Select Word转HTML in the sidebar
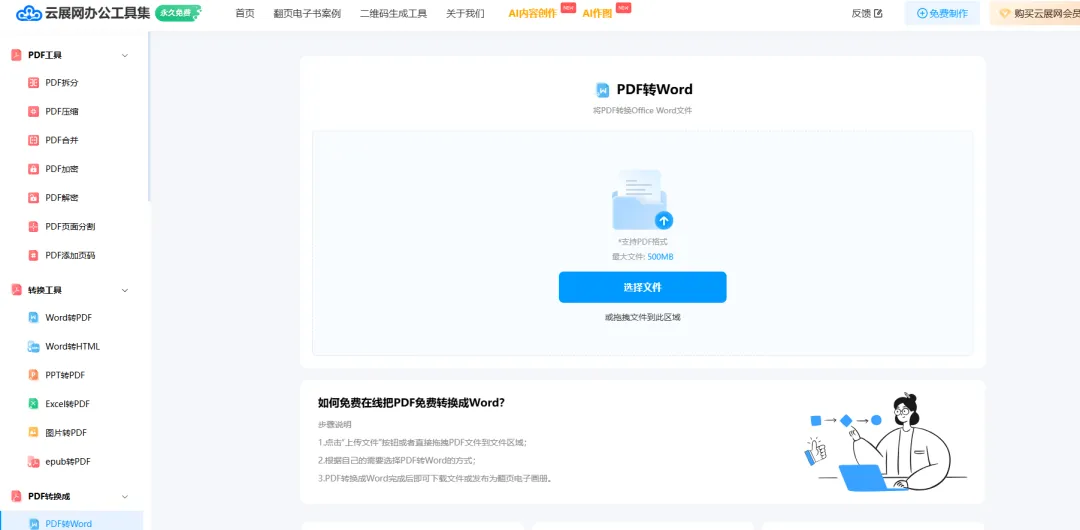Viewport: 1080px width, 530px height. [74, 347]
